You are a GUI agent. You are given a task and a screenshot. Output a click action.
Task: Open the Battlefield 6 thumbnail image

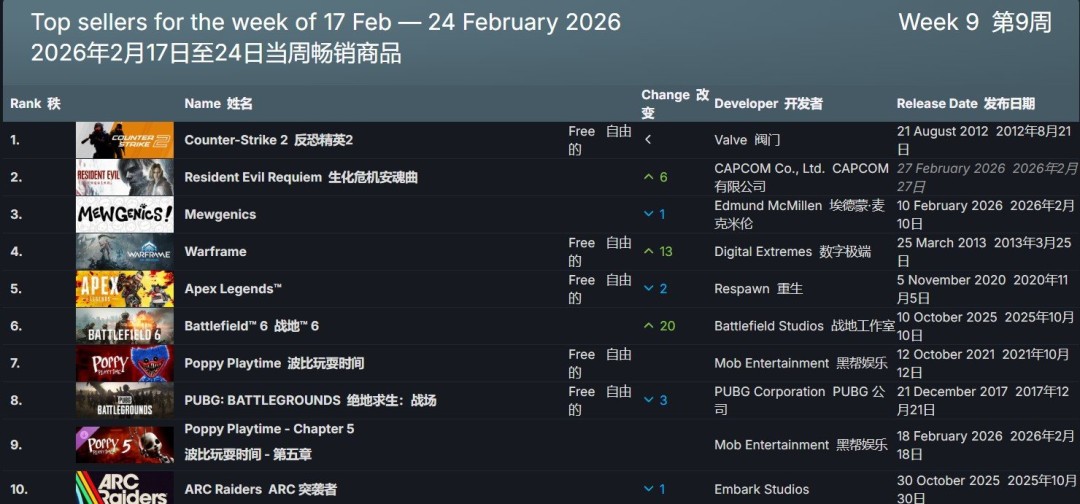(124, 326)
